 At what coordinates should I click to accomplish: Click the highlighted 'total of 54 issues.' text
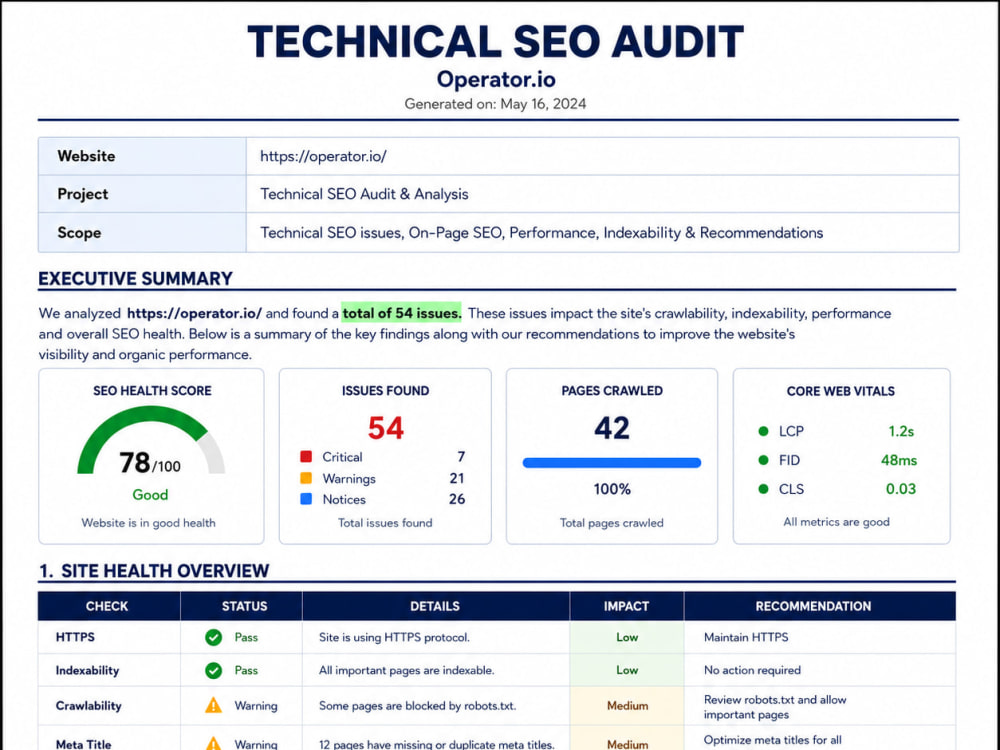coord(402,313)
